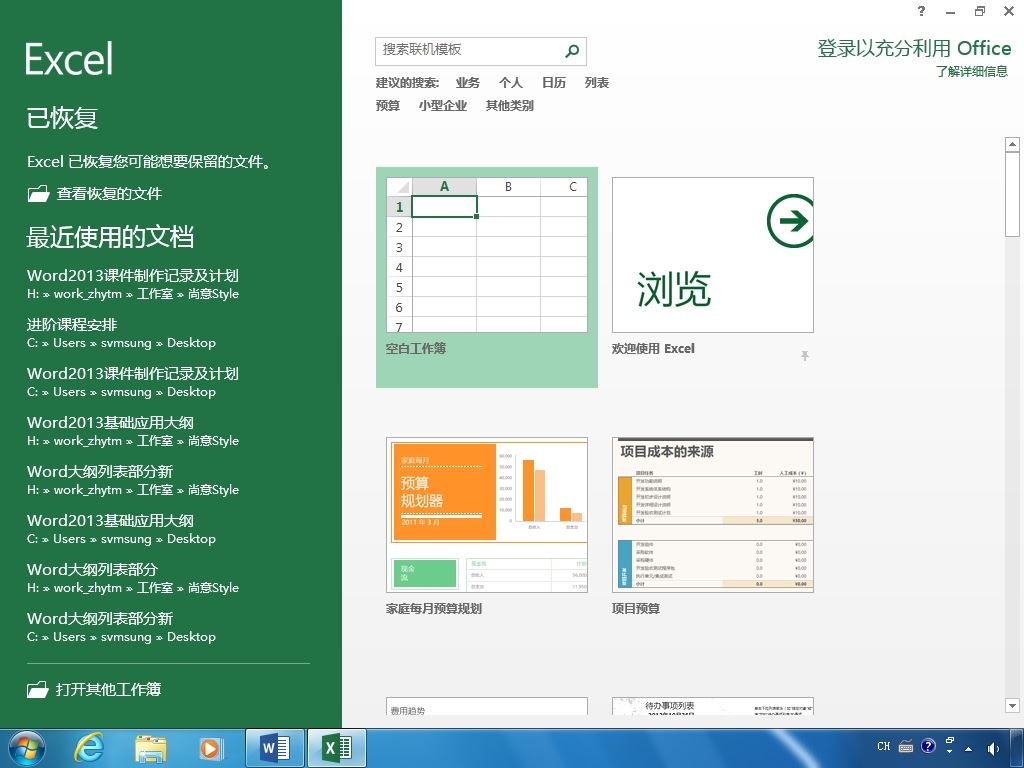
Task: Open recent Word2013基础应用大纲 on H: drive
Action: pyautogui.click(x=133, y=431)
